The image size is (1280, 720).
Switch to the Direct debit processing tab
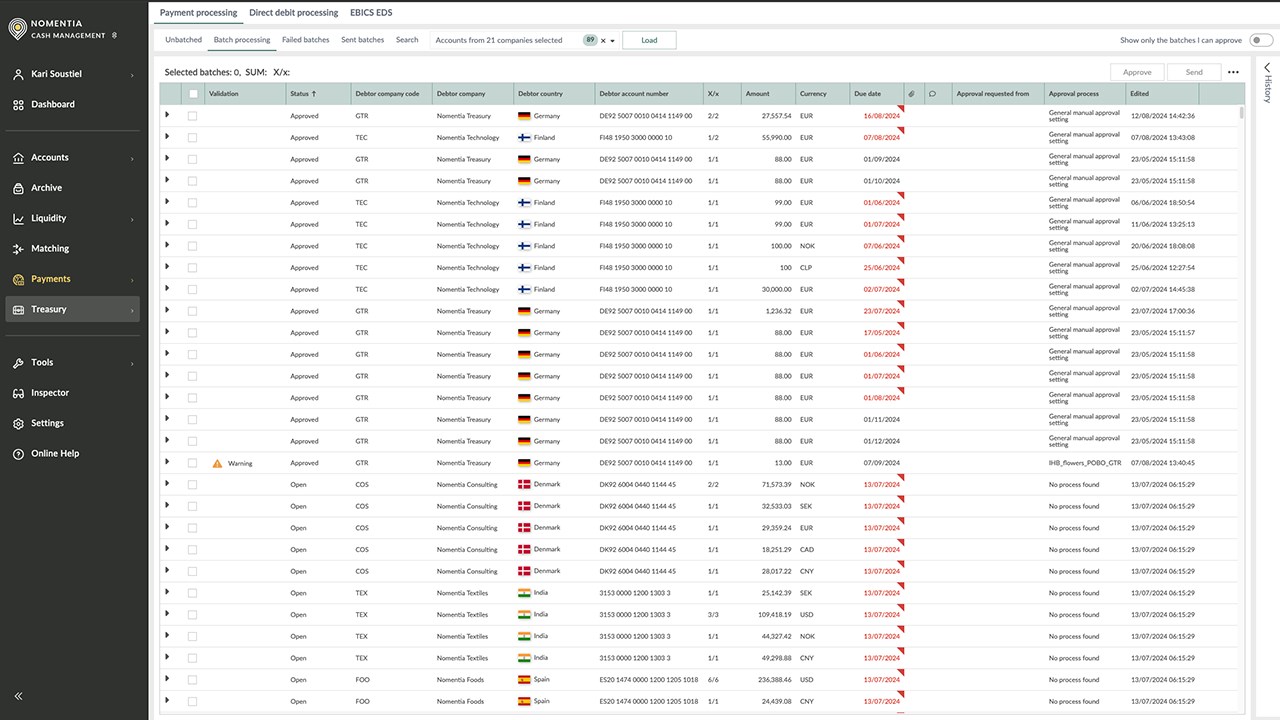[x=294, y=13]
